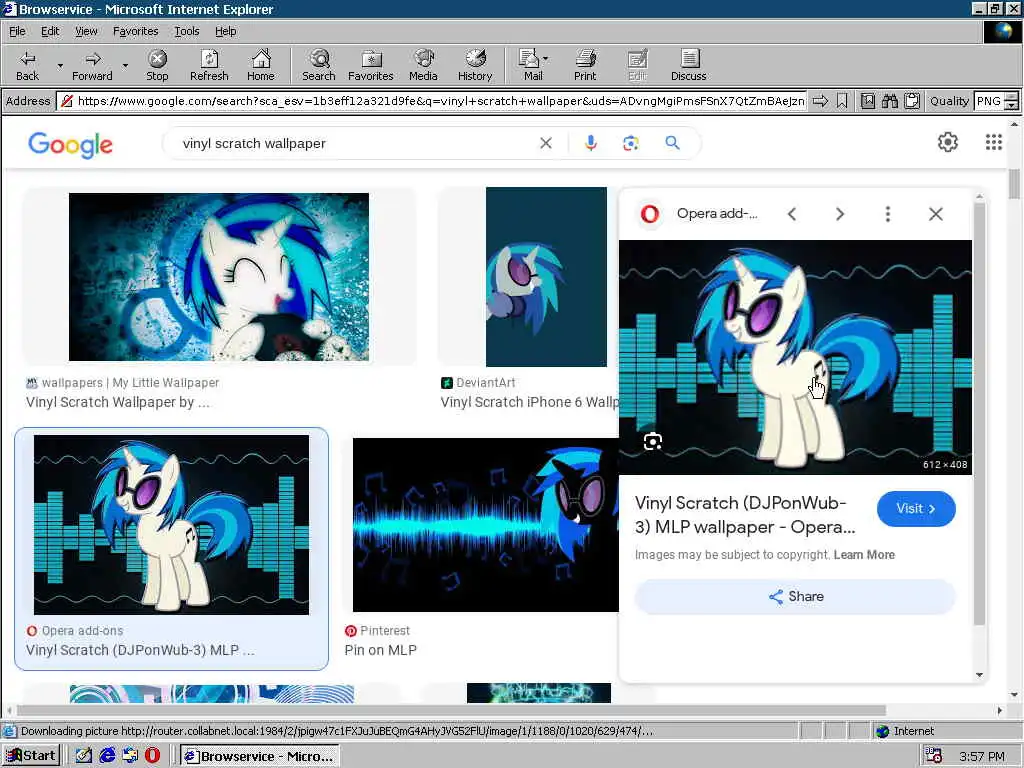Viewport: 1024px width, 768px height.
Task: Open the File menu
Action: click(x=17, y=31)
